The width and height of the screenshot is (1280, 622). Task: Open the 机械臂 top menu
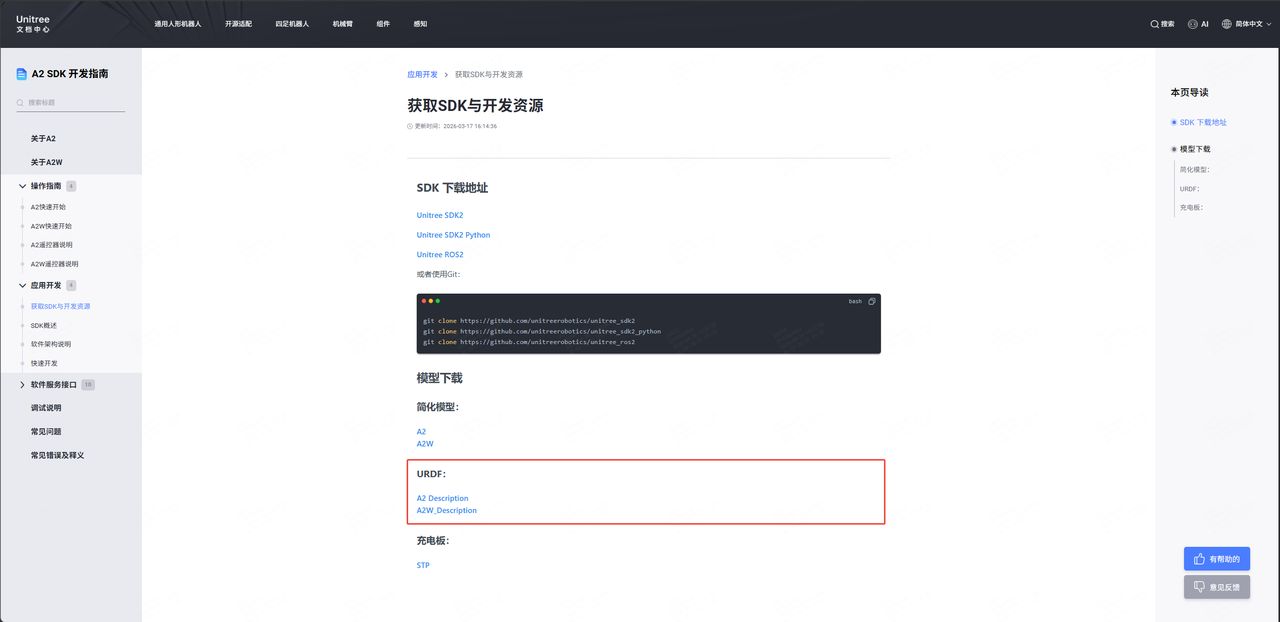(x=343, y=24)
